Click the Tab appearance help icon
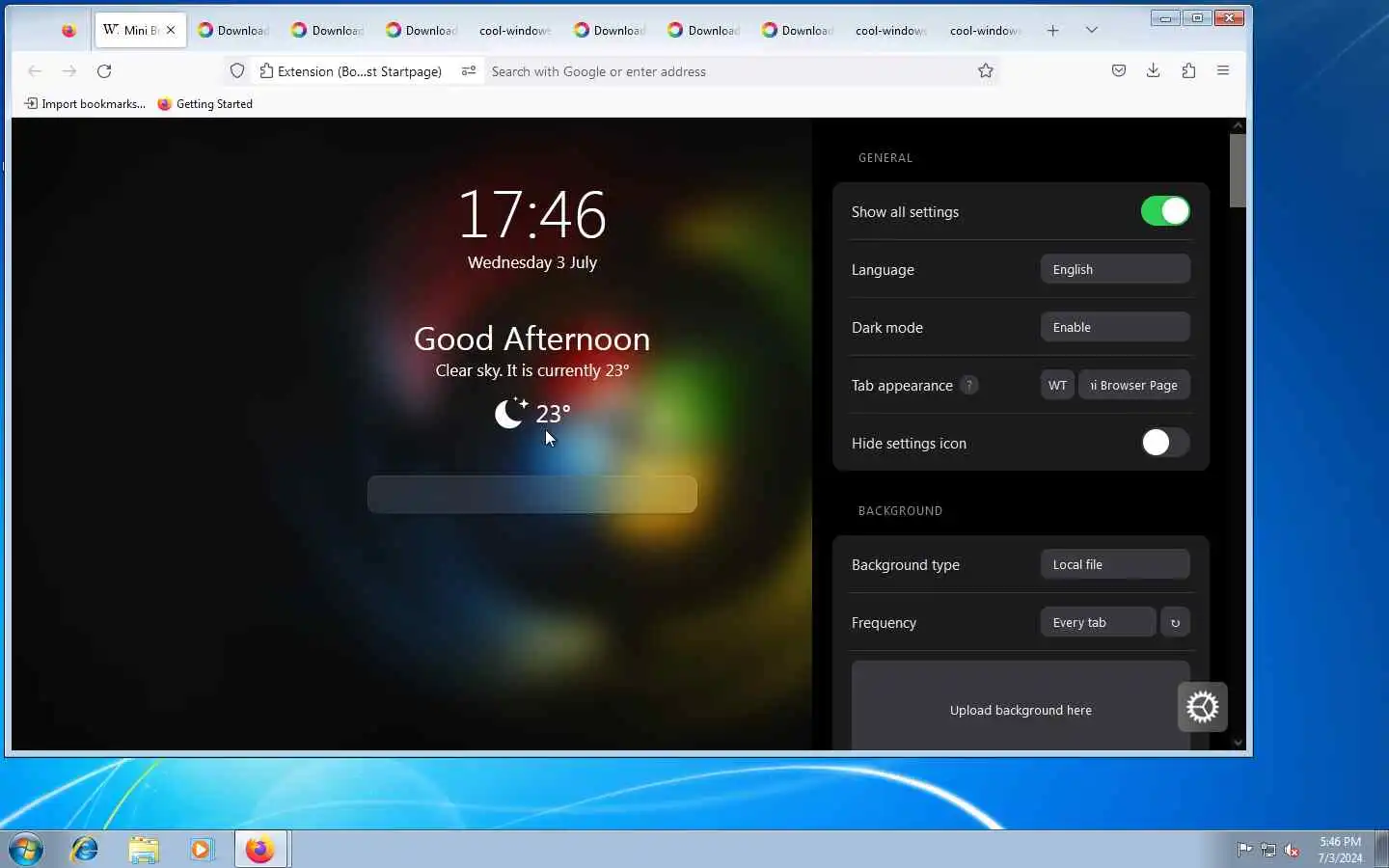 click(x=969, y=385)
